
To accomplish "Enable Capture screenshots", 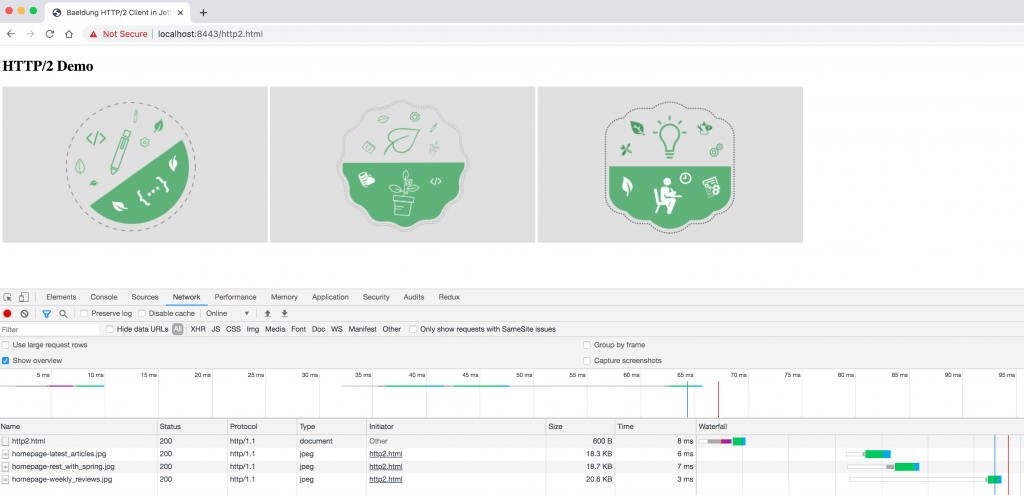I will coord(587,360).
